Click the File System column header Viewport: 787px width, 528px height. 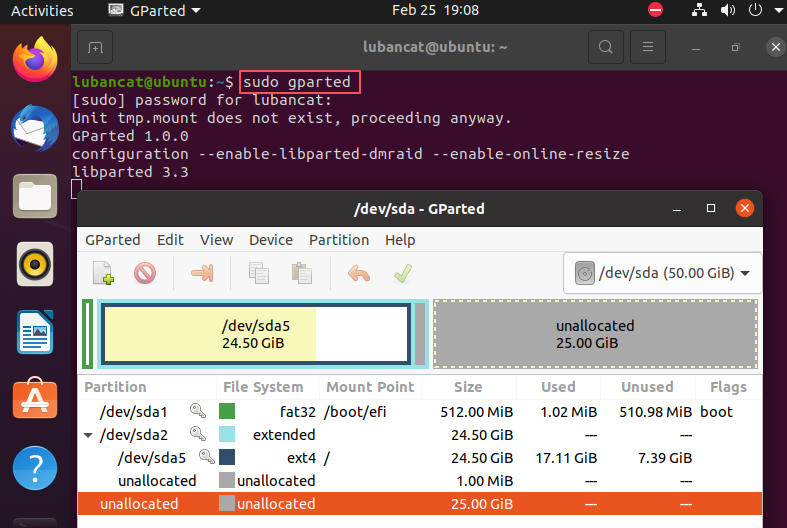pos(263,387)
